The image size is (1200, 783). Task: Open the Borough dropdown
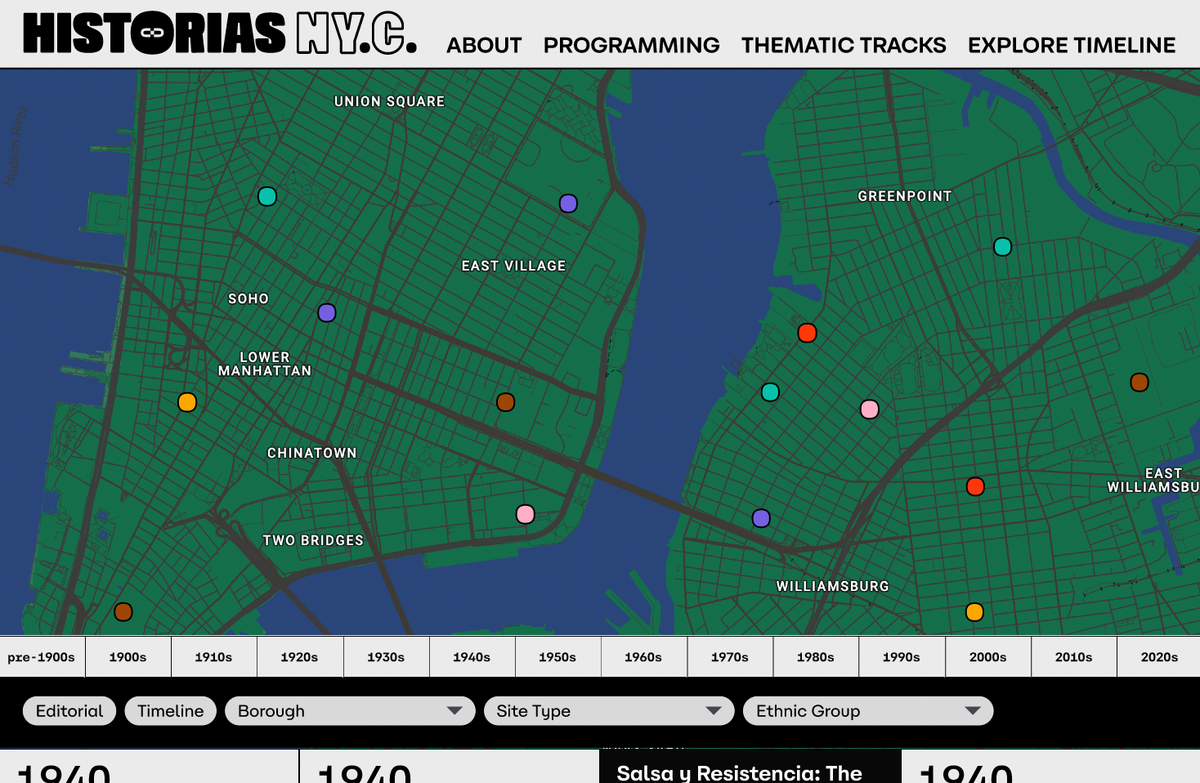(x=350, y=710)
